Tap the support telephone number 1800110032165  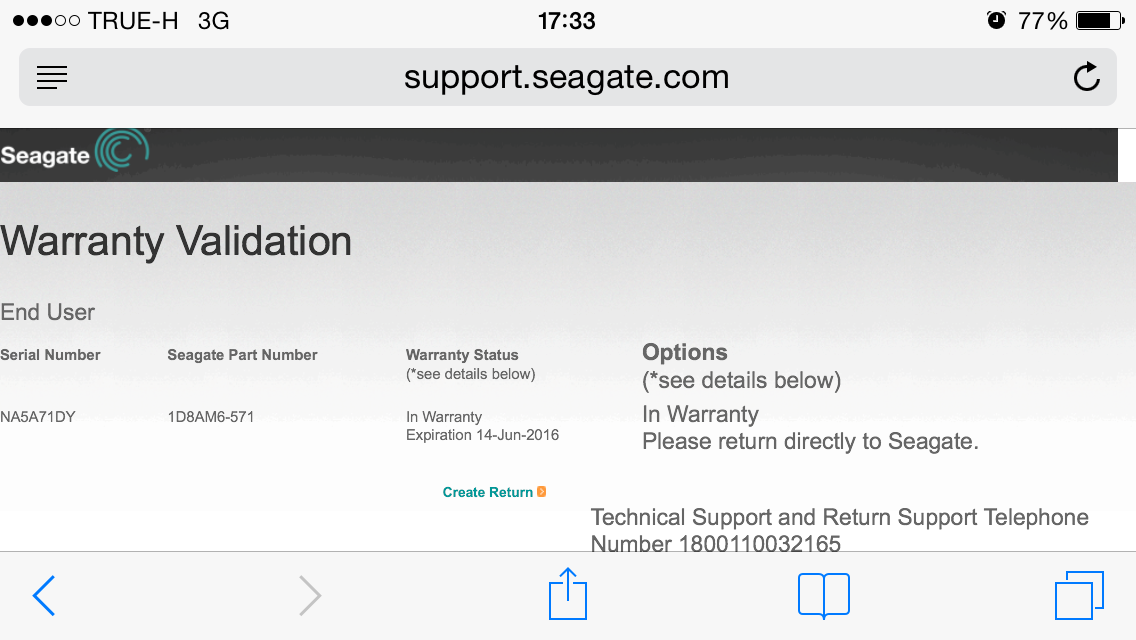[x=760, y=544]
